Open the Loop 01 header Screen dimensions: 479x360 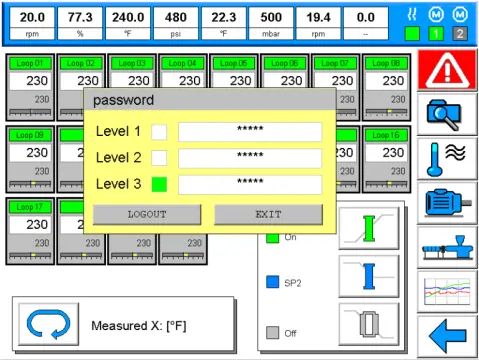tap(30, 63)
